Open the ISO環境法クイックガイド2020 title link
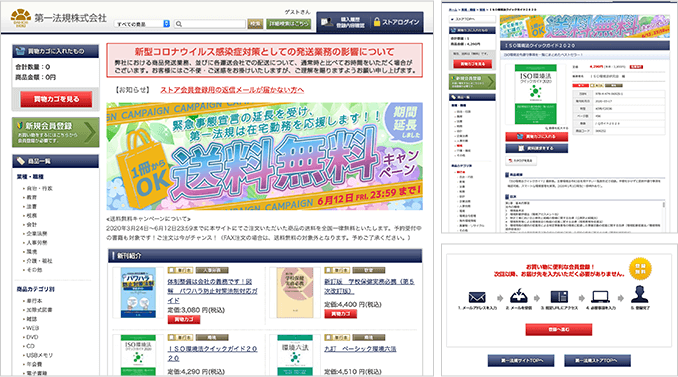This screenshot has height=377, width=678. 212,353
